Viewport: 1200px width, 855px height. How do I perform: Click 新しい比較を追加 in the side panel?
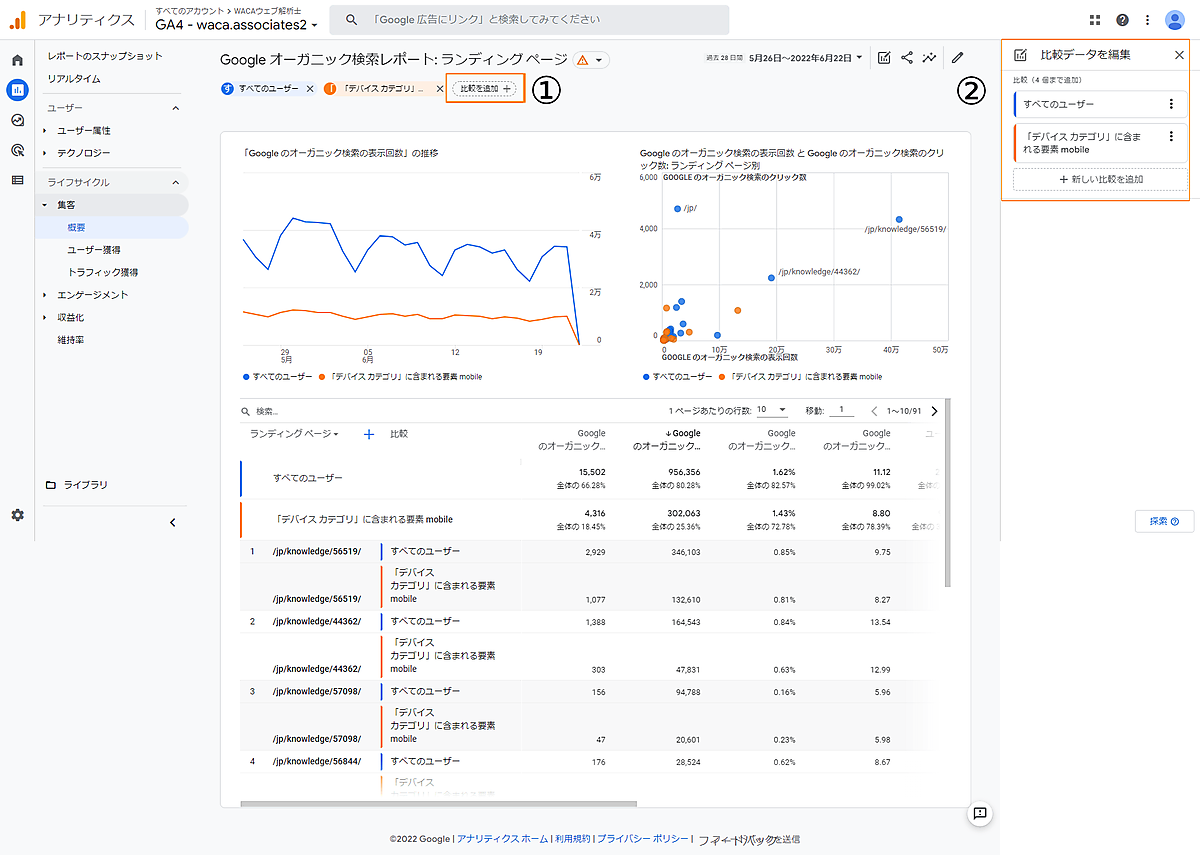pos(1100,179)
